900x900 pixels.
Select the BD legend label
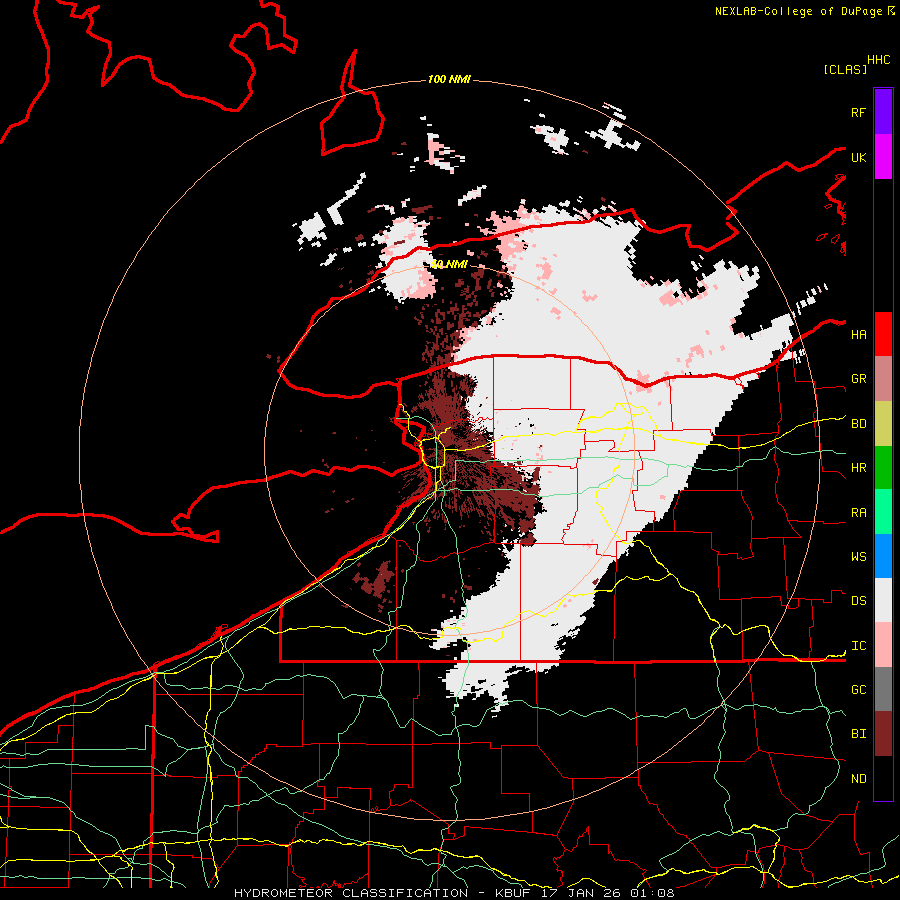point(858,424)
